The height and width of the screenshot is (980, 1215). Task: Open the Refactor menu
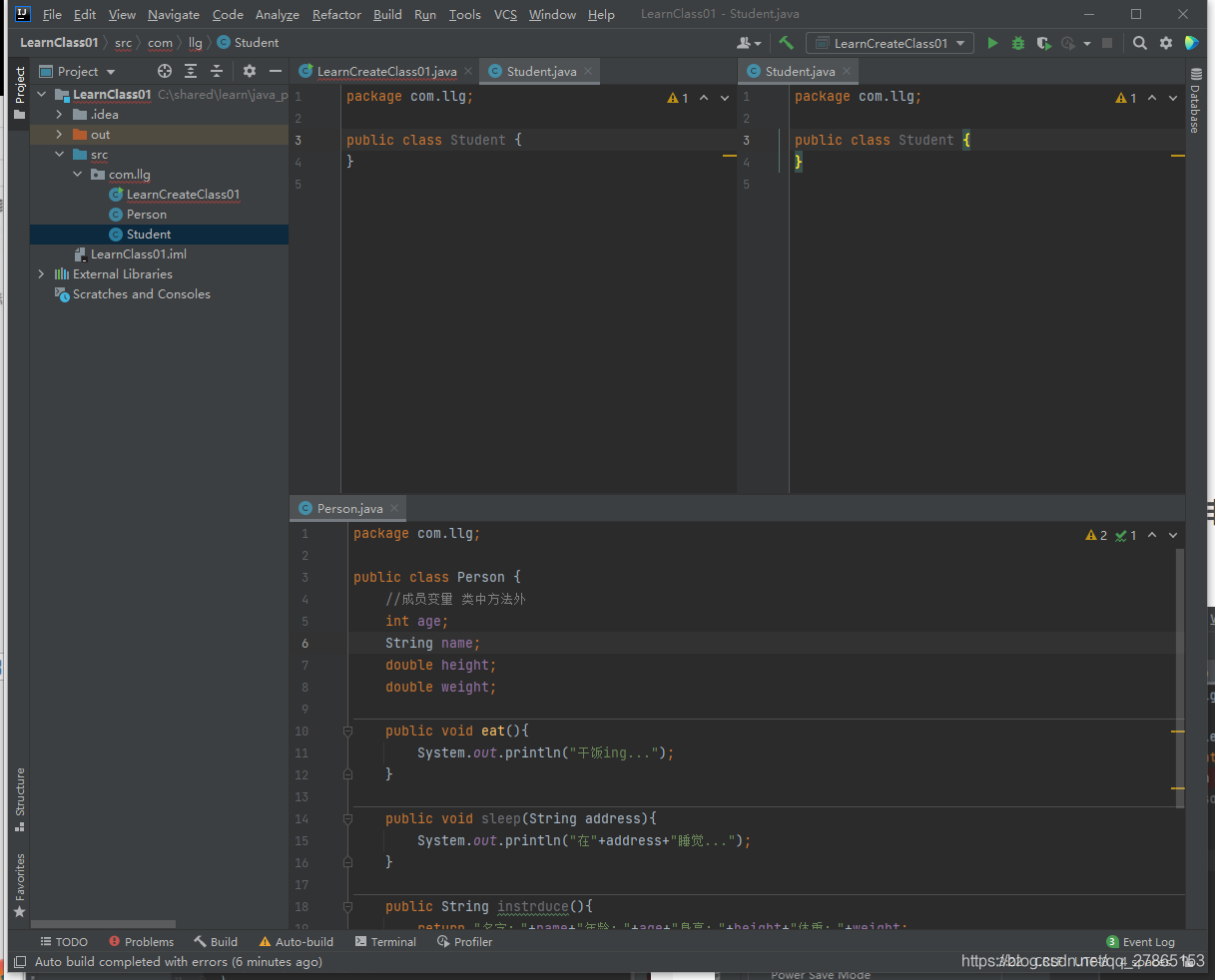336,15
